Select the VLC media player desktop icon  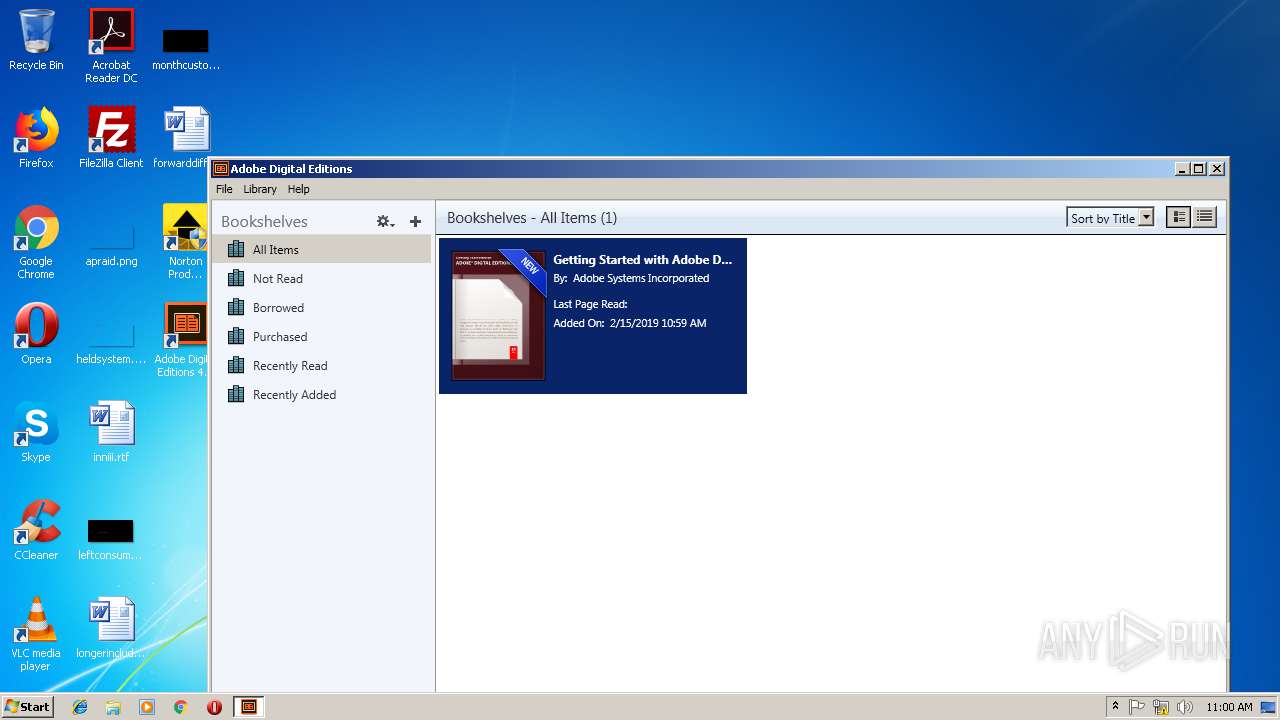(36, 635)
